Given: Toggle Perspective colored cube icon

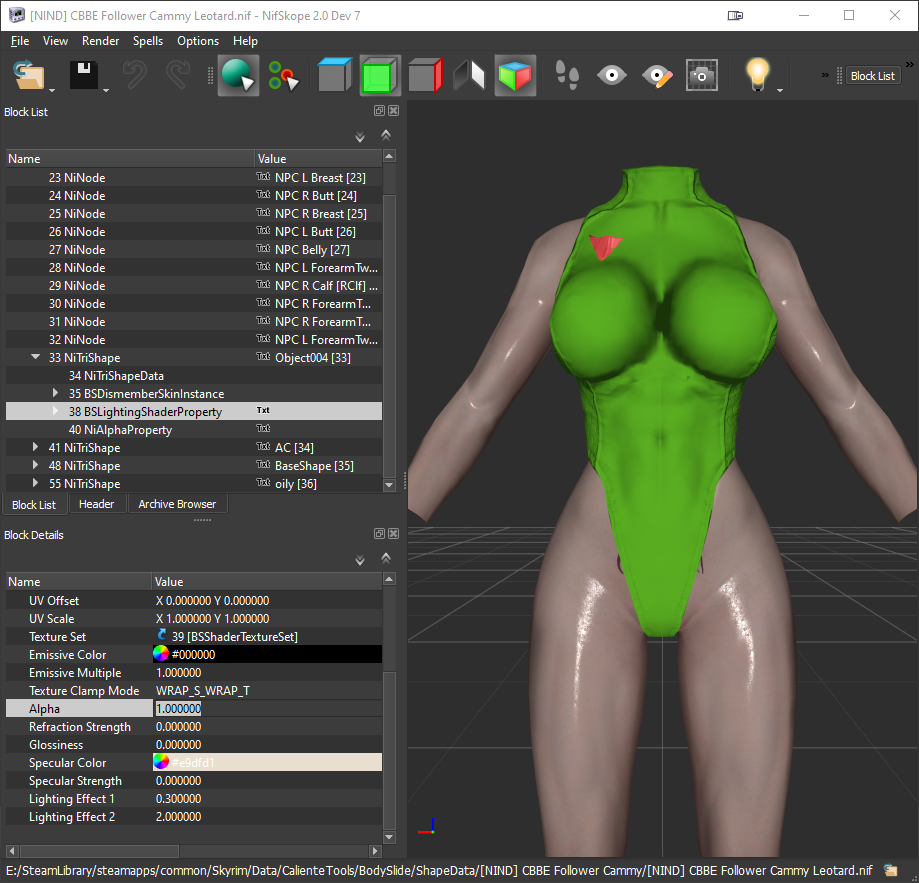Looking at the screenshot, I should [x=515, y=75].
